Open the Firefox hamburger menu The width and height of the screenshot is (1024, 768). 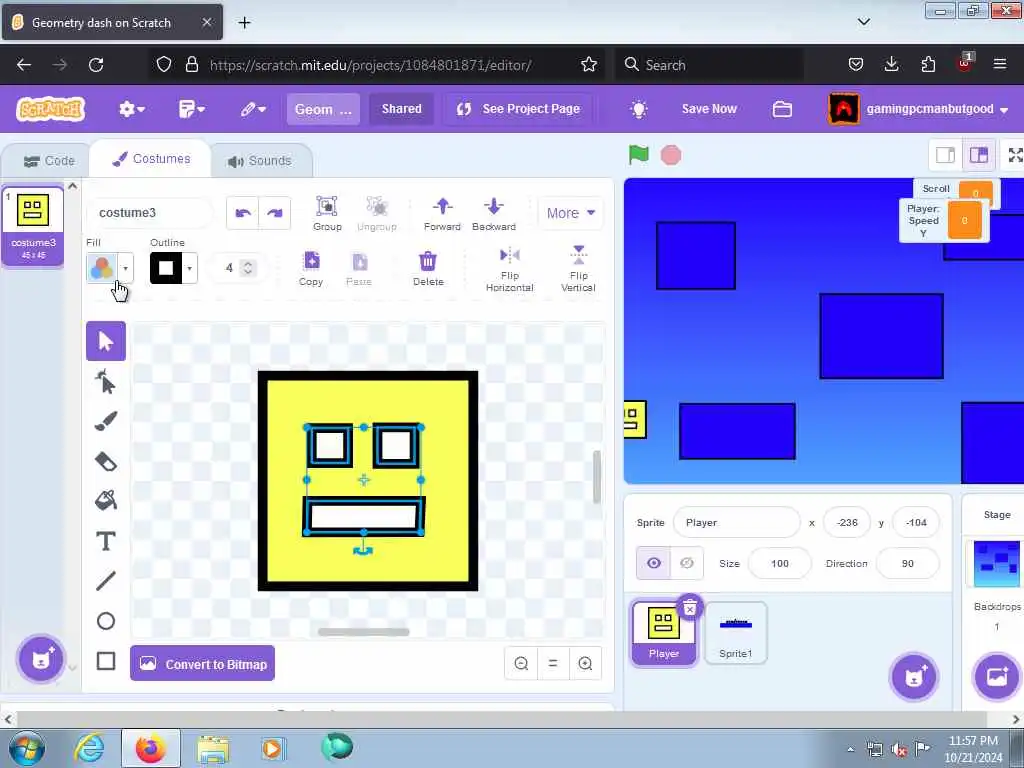(999, 64)
